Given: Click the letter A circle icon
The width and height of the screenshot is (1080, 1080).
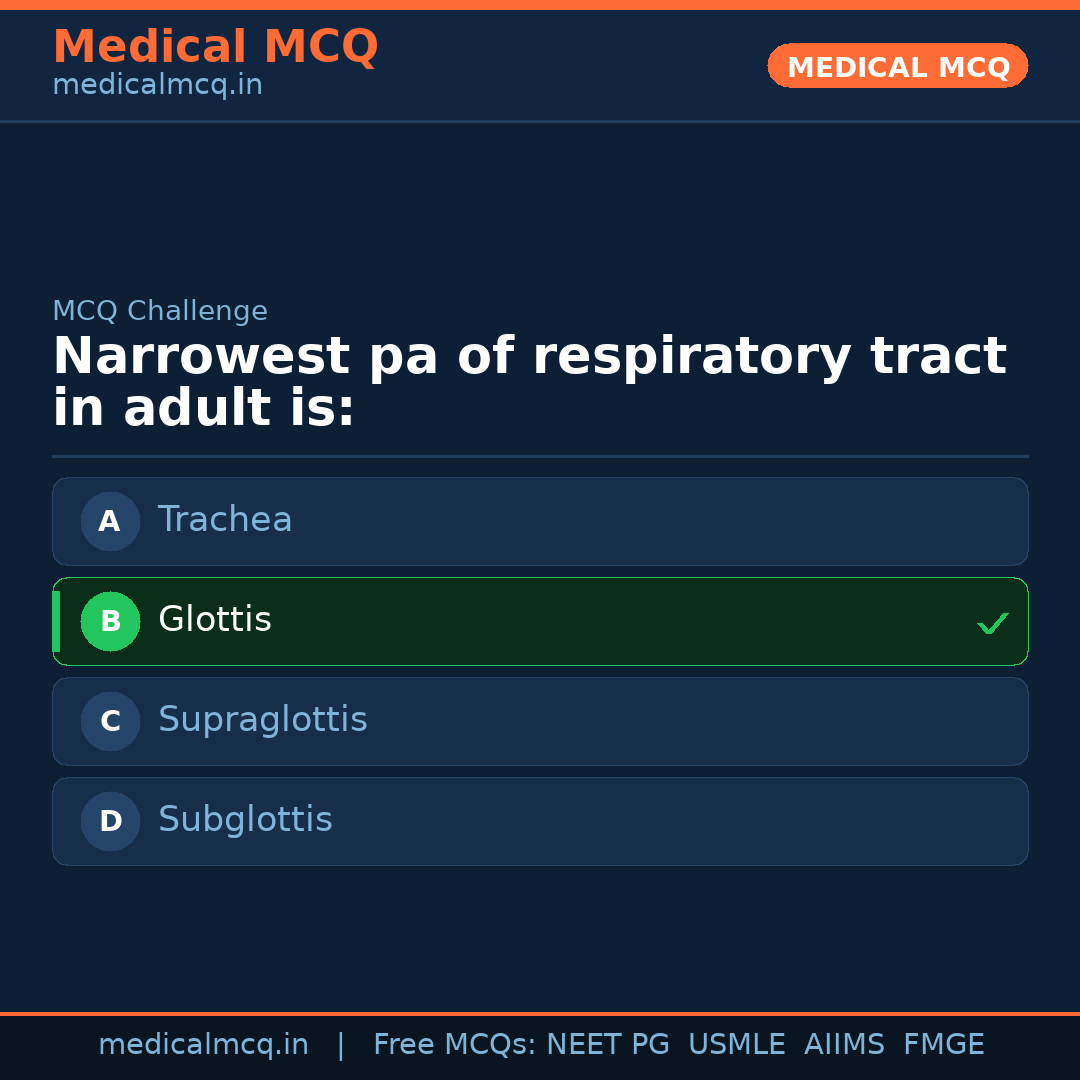Looking at the screenshot, I should click(110, 521).
